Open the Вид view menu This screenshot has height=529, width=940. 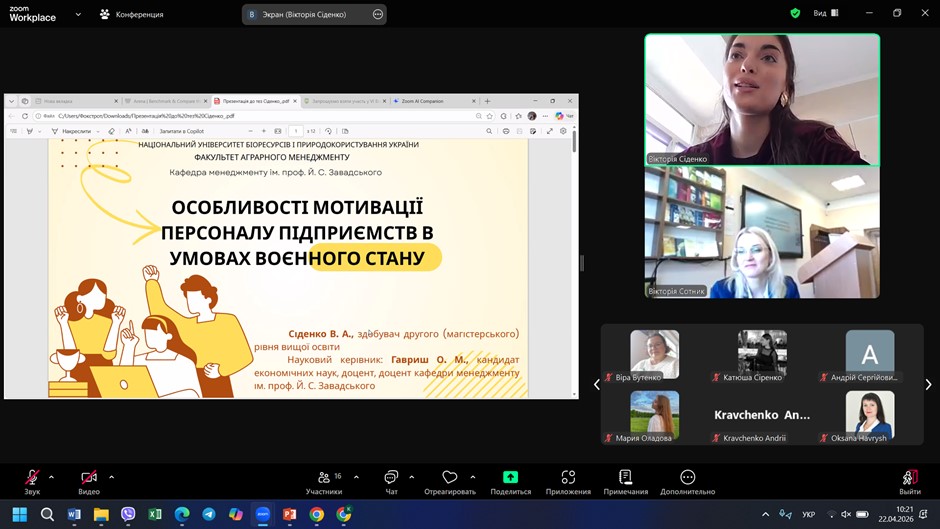[x=826, y=14]
